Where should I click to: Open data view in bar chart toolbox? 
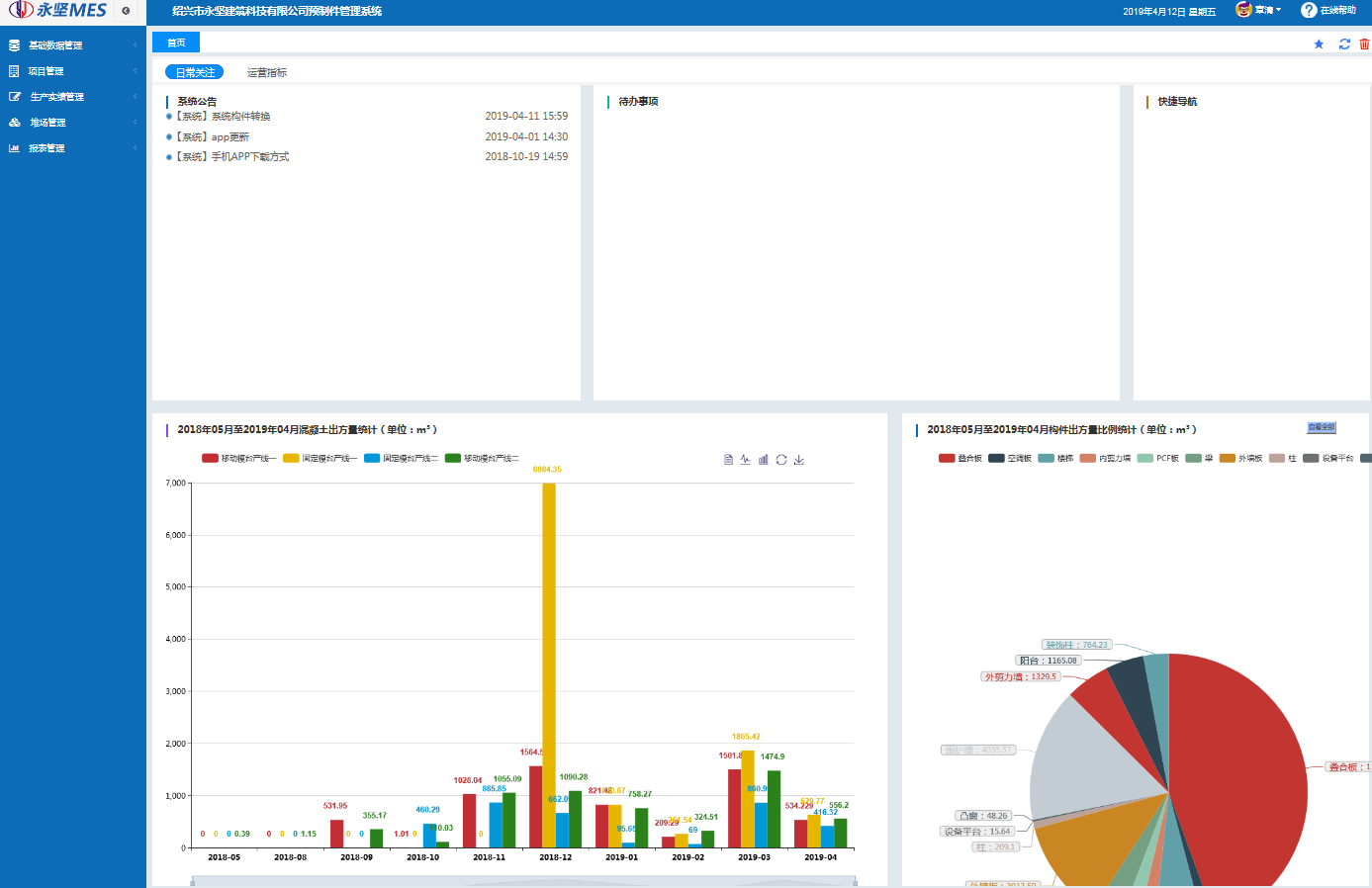728,460
